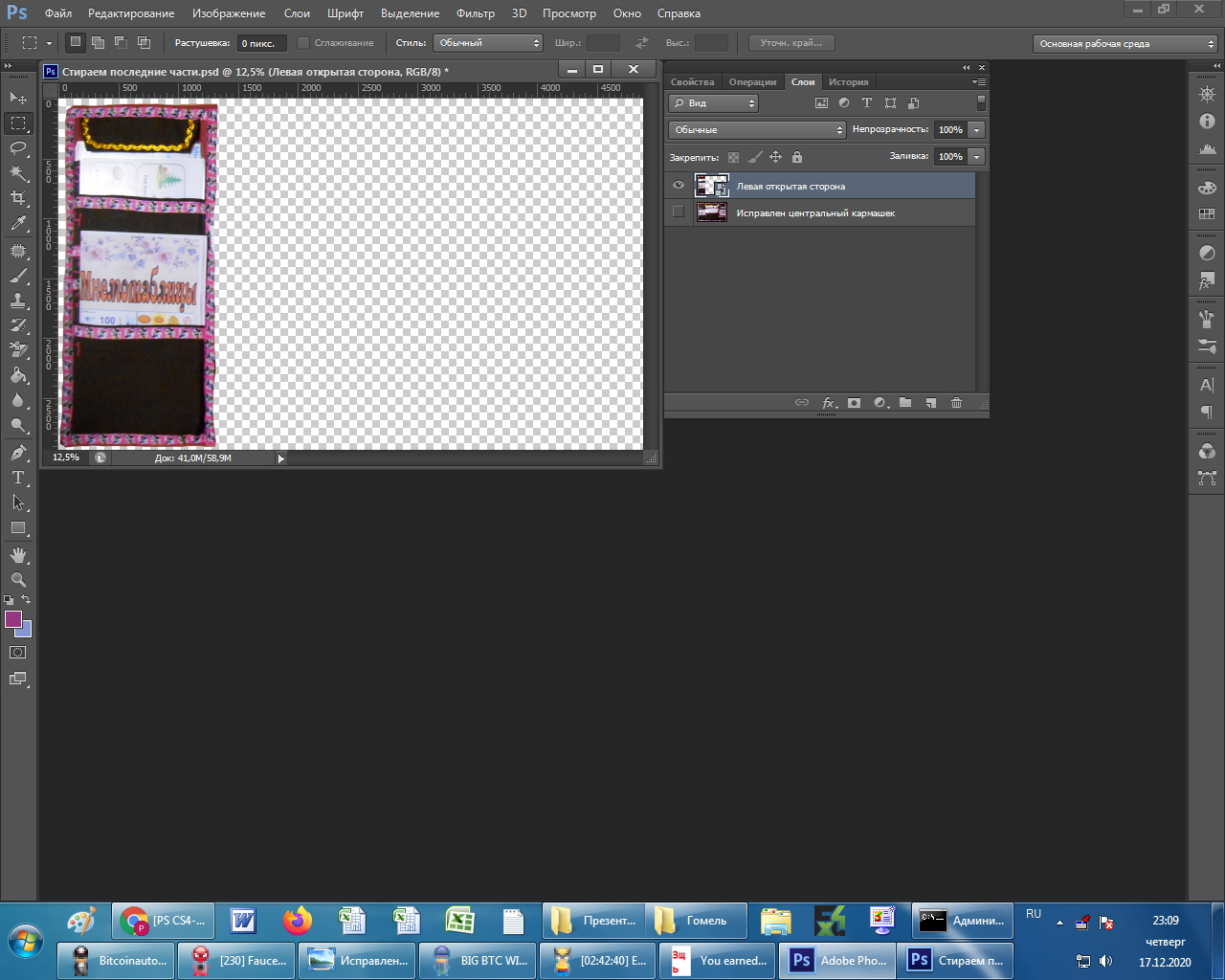
Task: Switch to the 'Операции' tab
Action: point(753,82)
